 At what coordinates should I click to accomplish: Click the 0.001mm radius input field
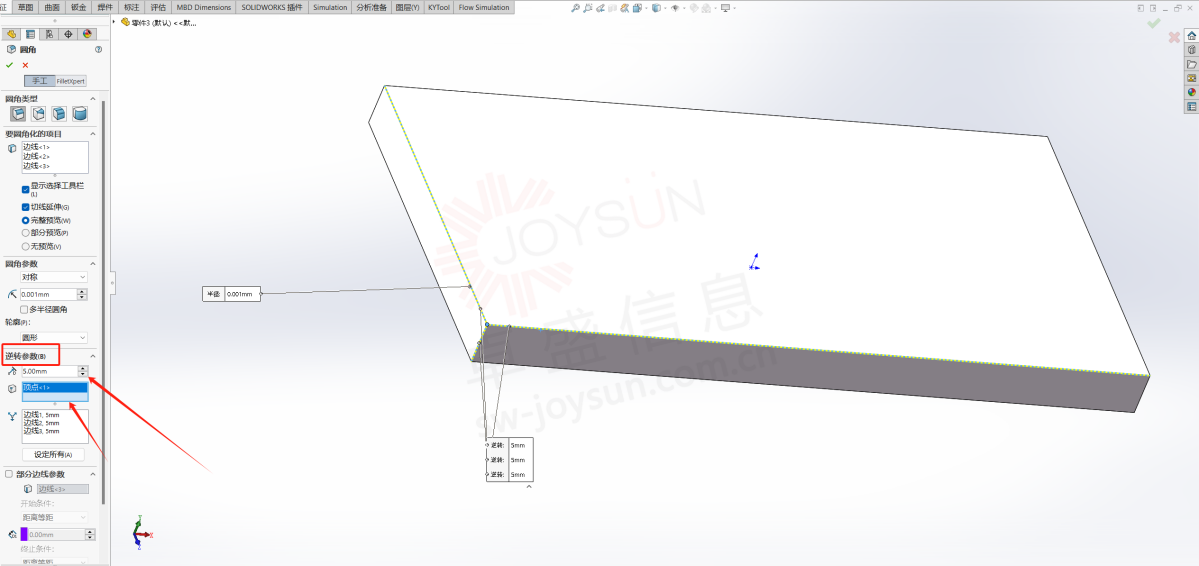(48, 294)
